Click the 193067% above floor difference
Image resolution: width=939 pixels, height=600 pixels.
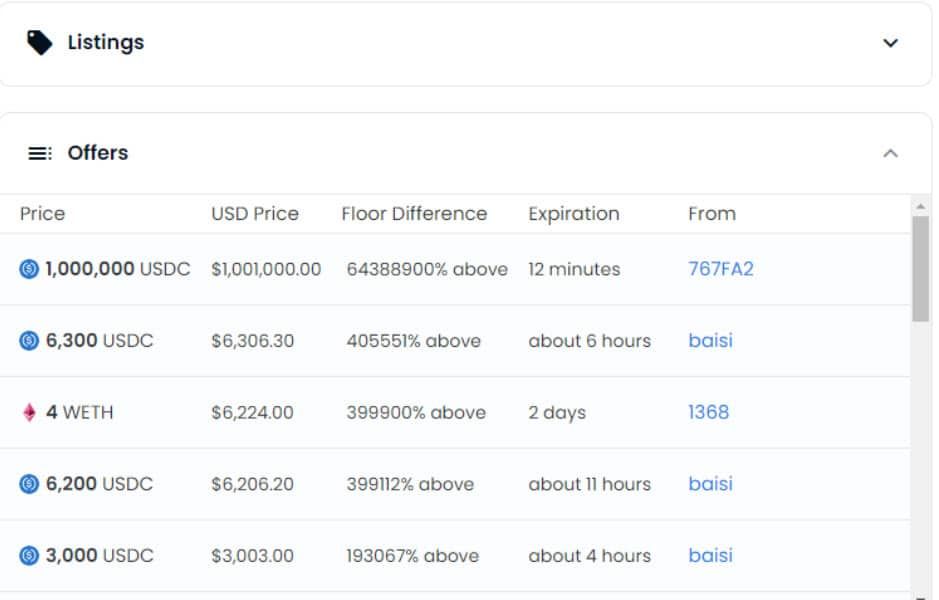pos(412,556)
